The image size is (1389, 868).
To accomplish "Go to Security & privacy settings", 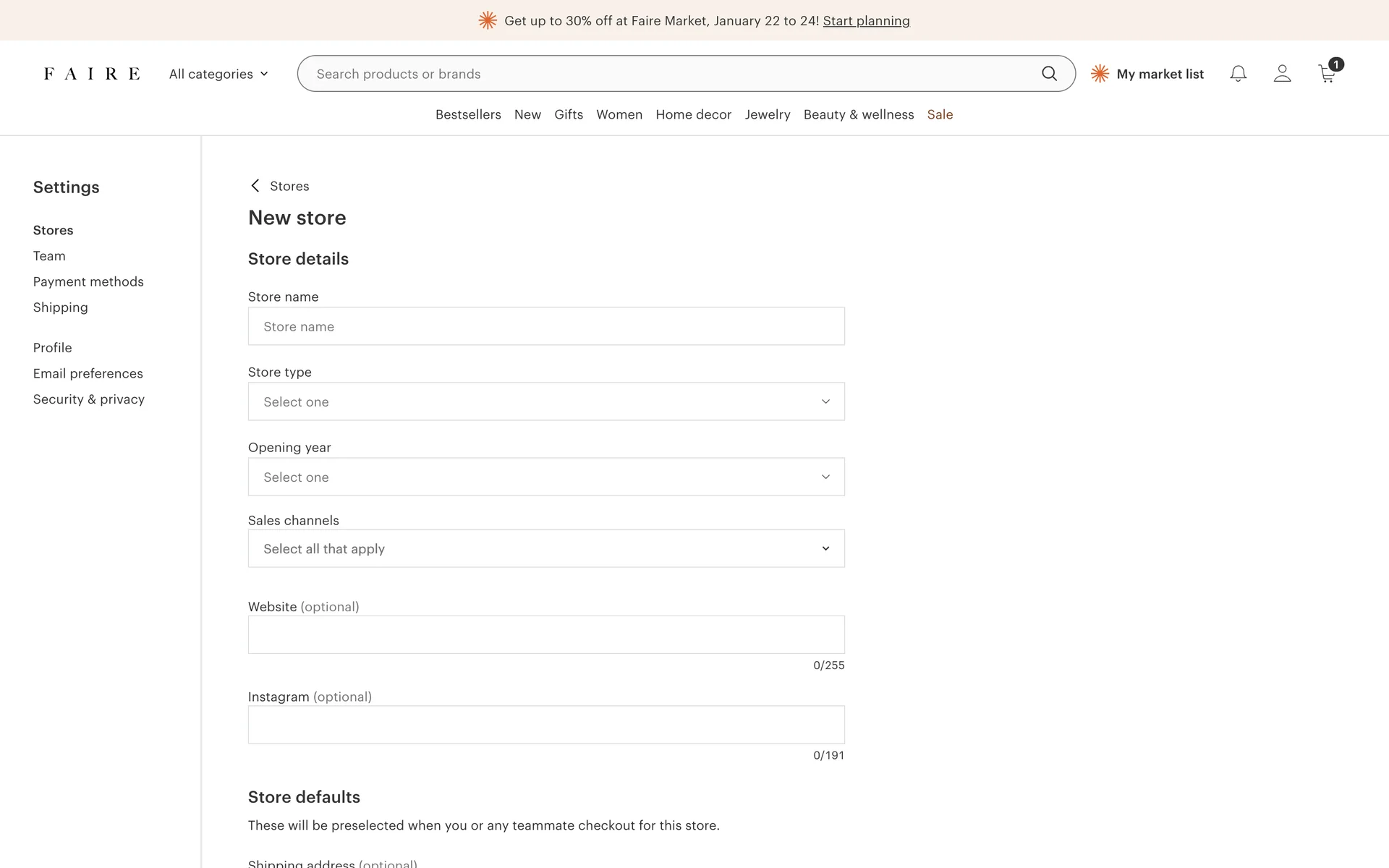I will [89, 399].
